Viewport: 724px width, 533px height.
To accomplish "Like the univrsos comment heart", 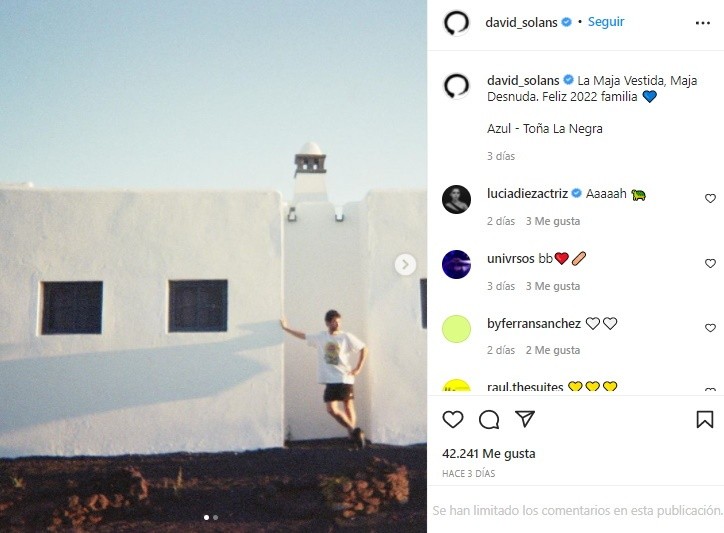I will [710, 263].
